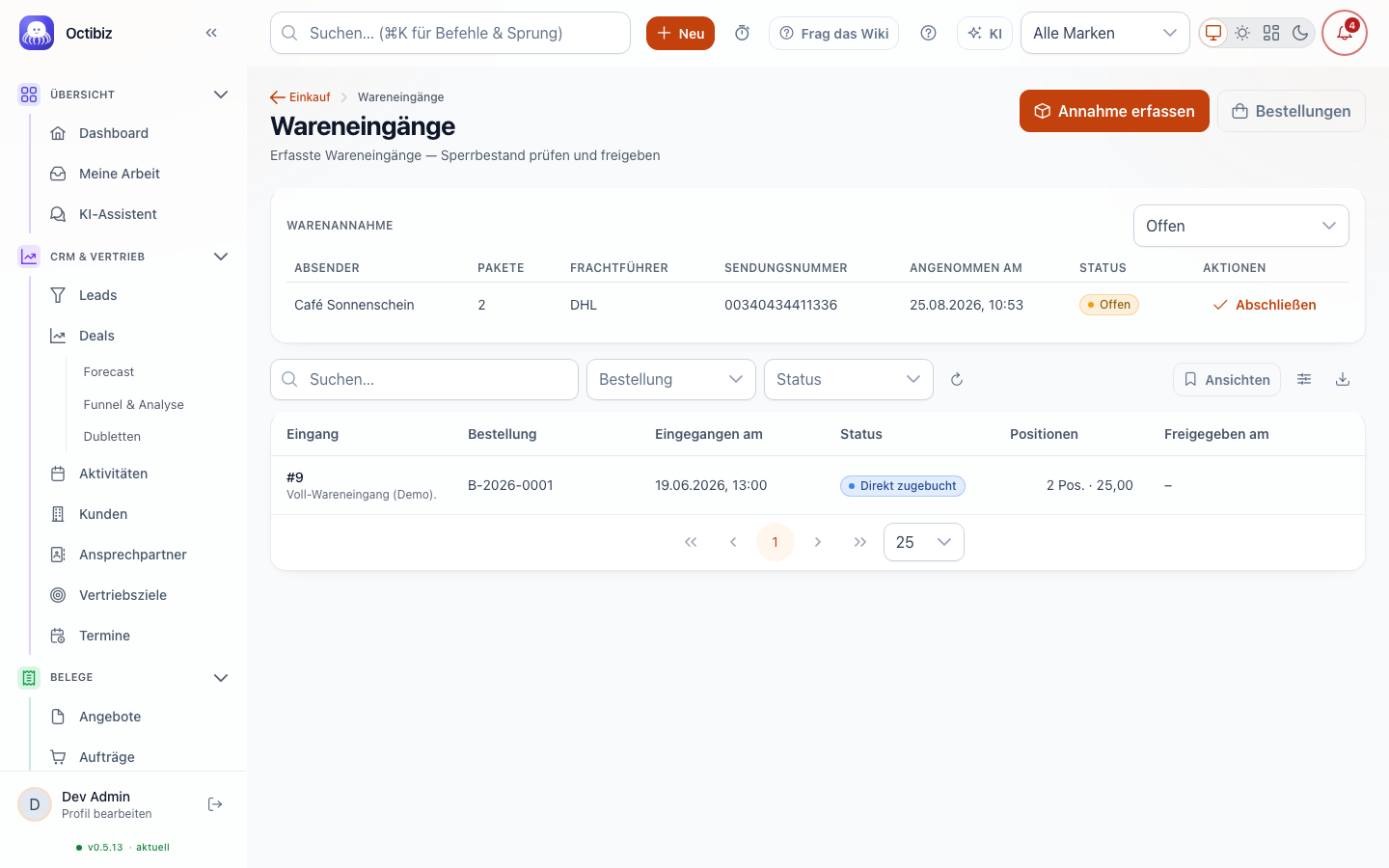Click the Octibiz logo icon

pyautogui.click(x=37, y=33)
